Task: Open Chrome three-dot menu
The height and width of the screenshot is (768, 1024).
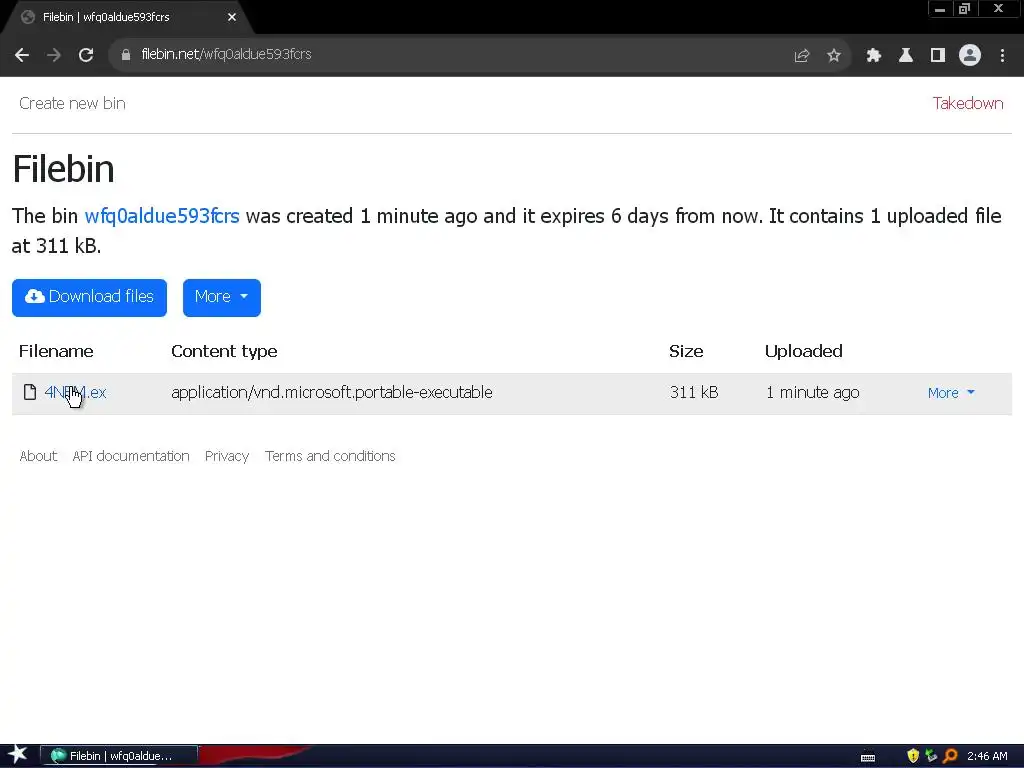Action: point(1002,56)
